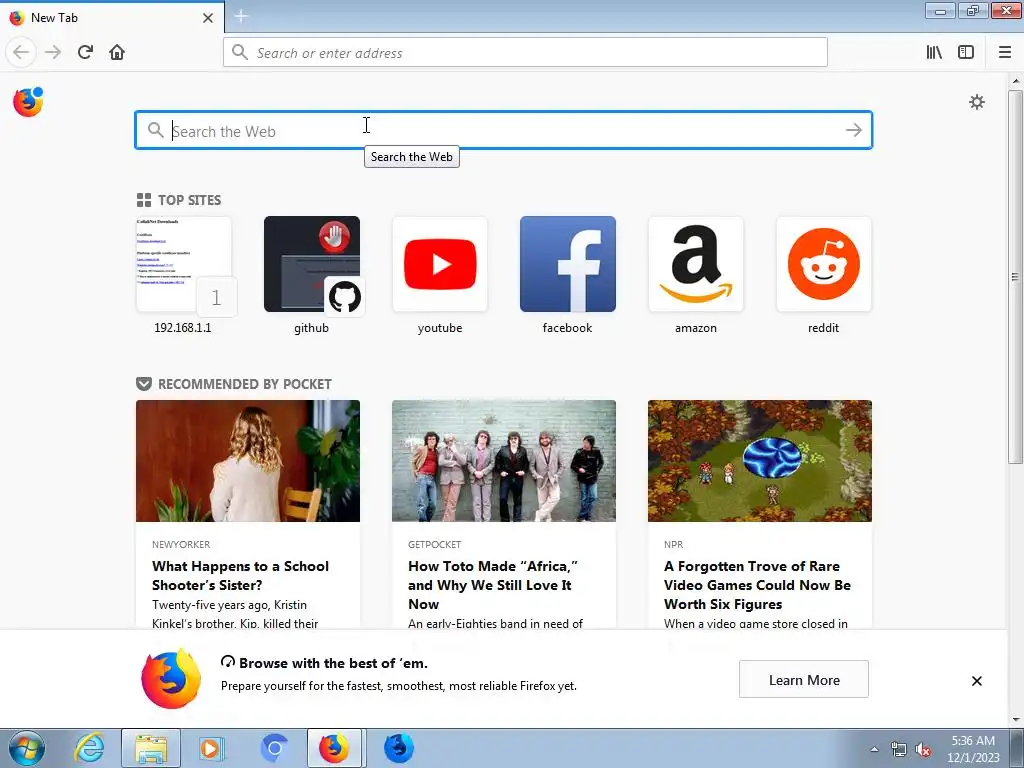The width and height of the screenshot is (1024, 768).
Task: Submit web search with arrow button
Action: coord(854,130)
